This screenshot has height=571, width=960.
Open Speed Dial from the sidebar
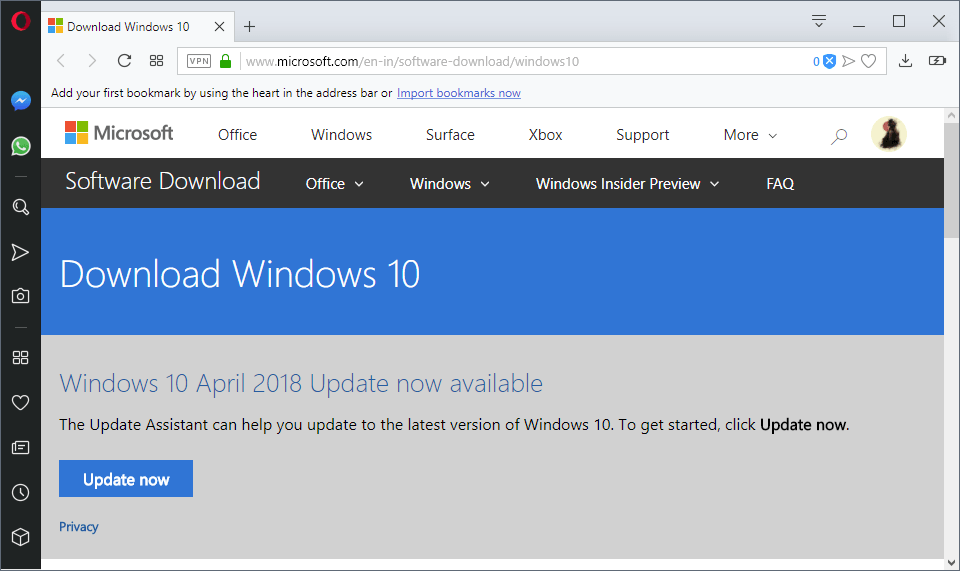21,357
